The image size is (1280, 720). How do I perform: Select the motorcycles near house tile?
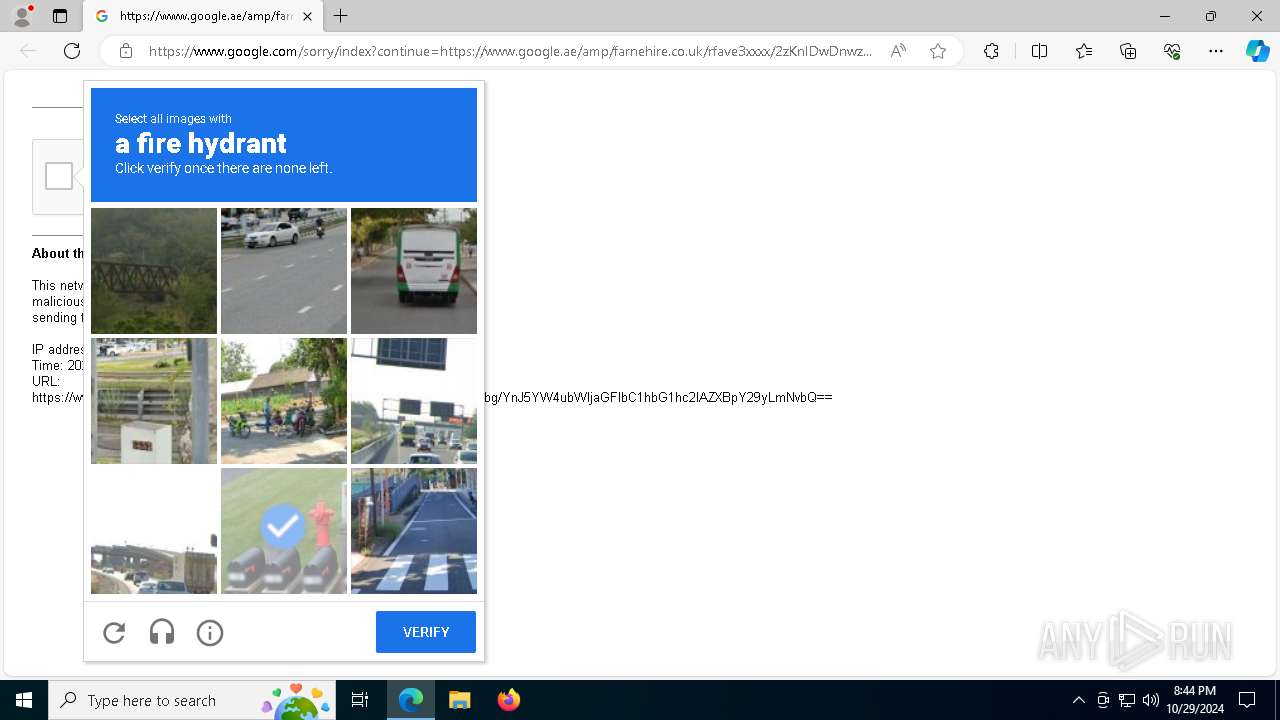[x=284, y=401]
